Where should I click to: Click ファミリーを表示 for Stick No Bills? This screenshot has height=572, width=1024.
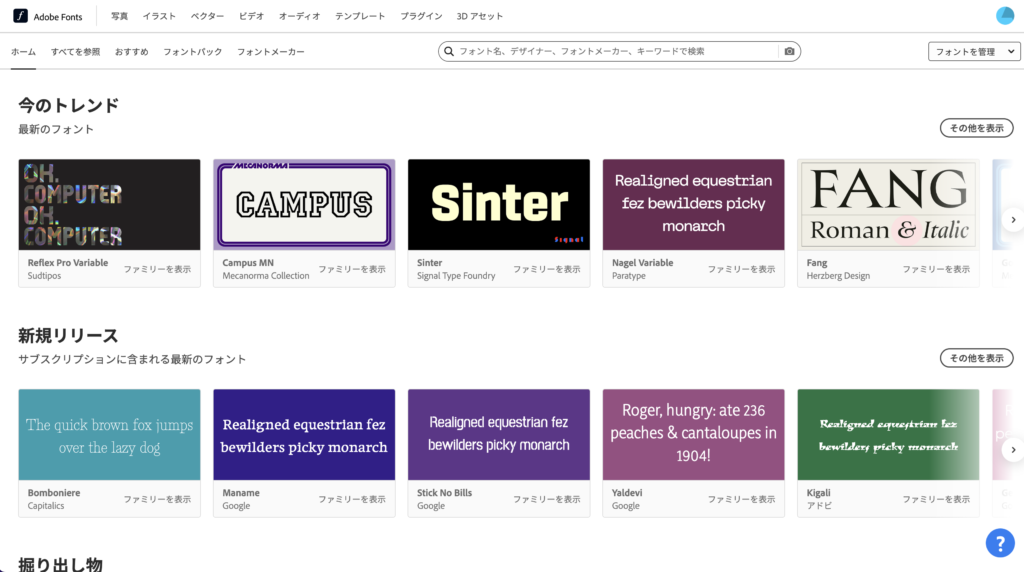pyautogui.click(x=547, y=499)
